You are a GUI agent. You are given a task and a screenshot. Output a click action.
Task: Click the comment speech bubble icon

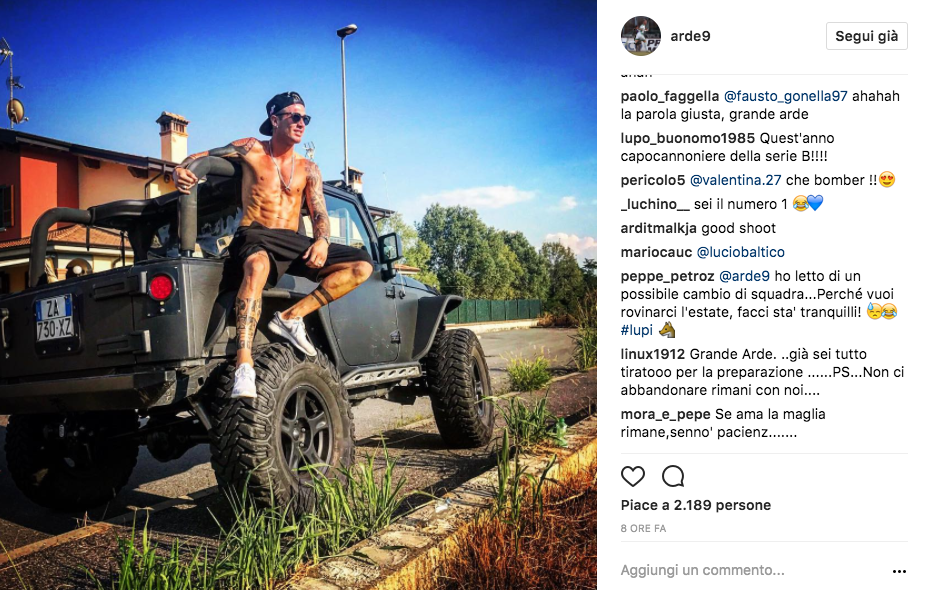[x=673, y=476]
